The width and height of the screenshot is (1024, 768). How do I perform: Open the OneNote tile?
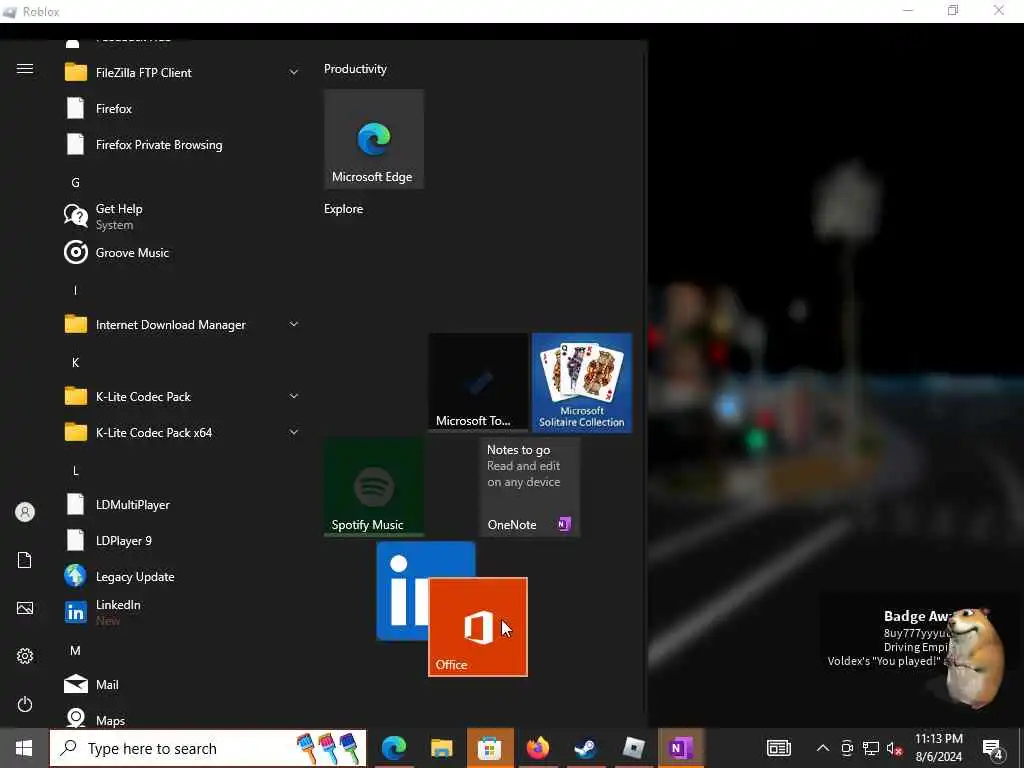pos(530,487)
